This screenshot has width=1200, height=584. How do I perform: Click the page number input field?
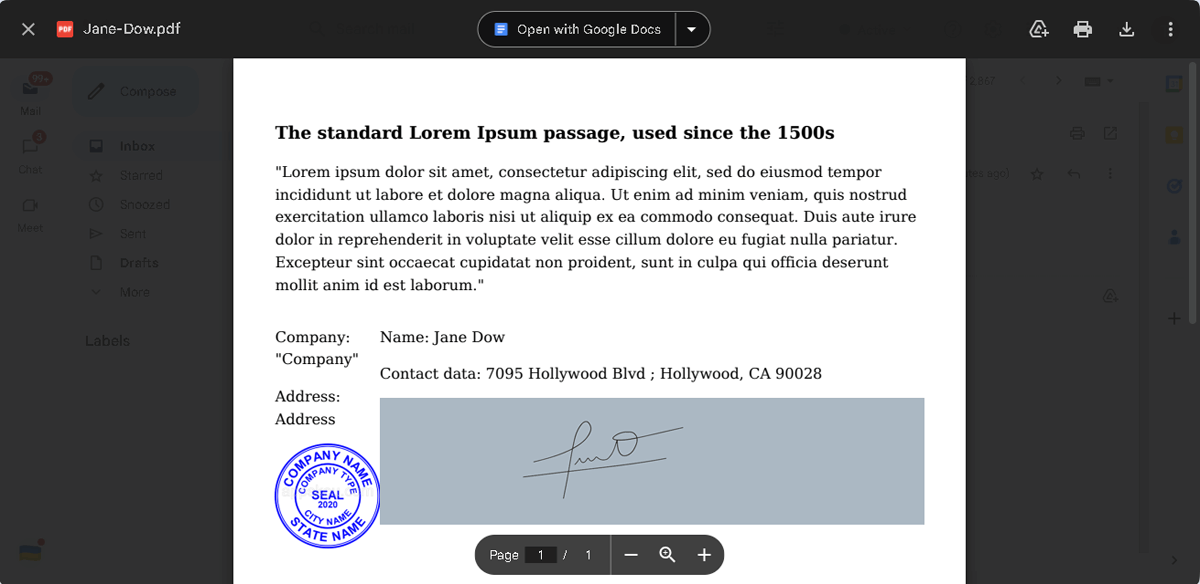pos(541,554)
